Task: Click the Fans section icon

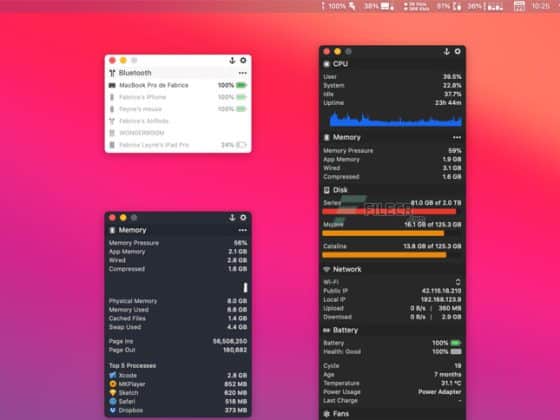Action: point(326,414)
